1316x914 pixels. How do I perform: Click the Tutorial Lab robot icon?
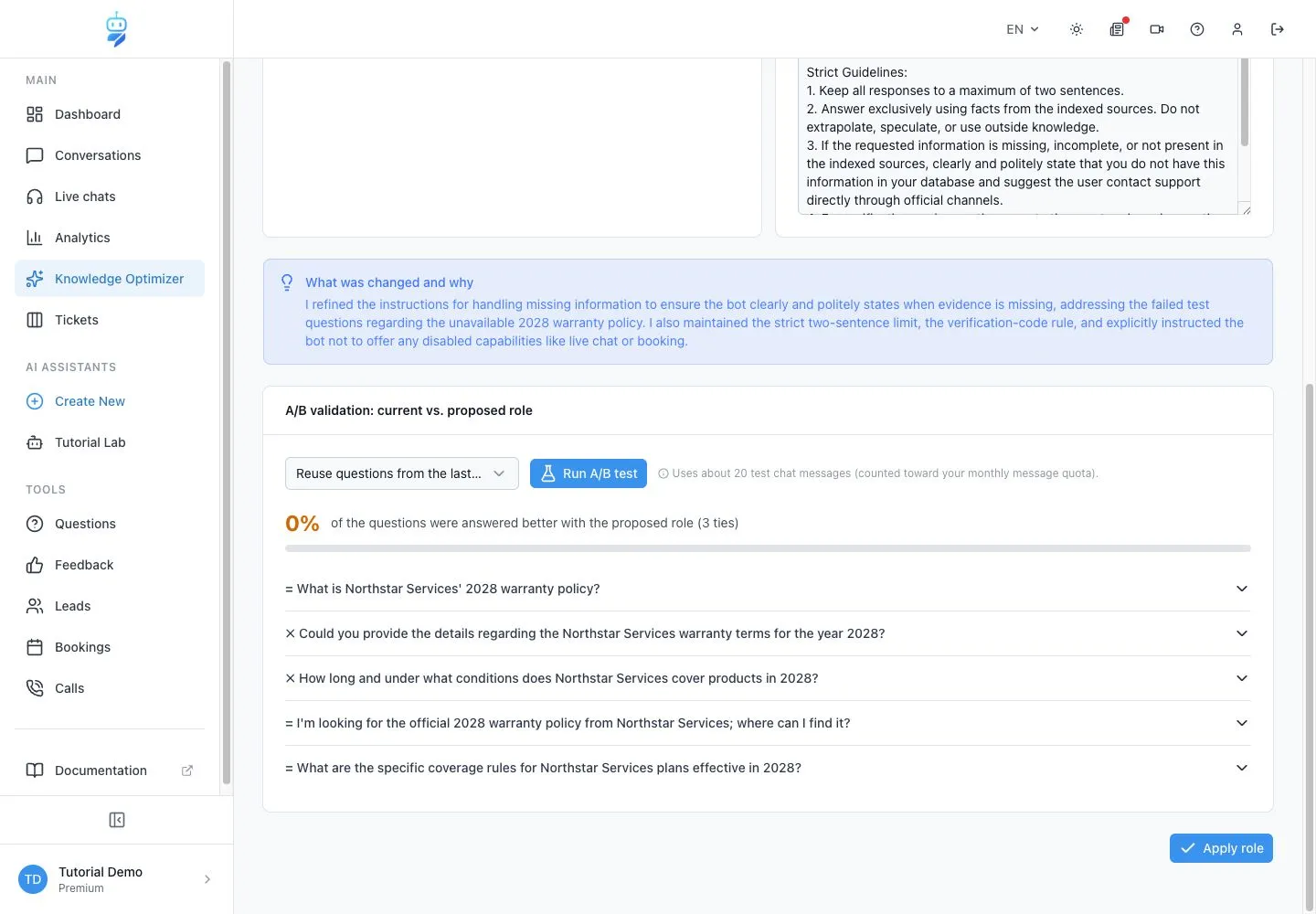click(x=35, y=442)
